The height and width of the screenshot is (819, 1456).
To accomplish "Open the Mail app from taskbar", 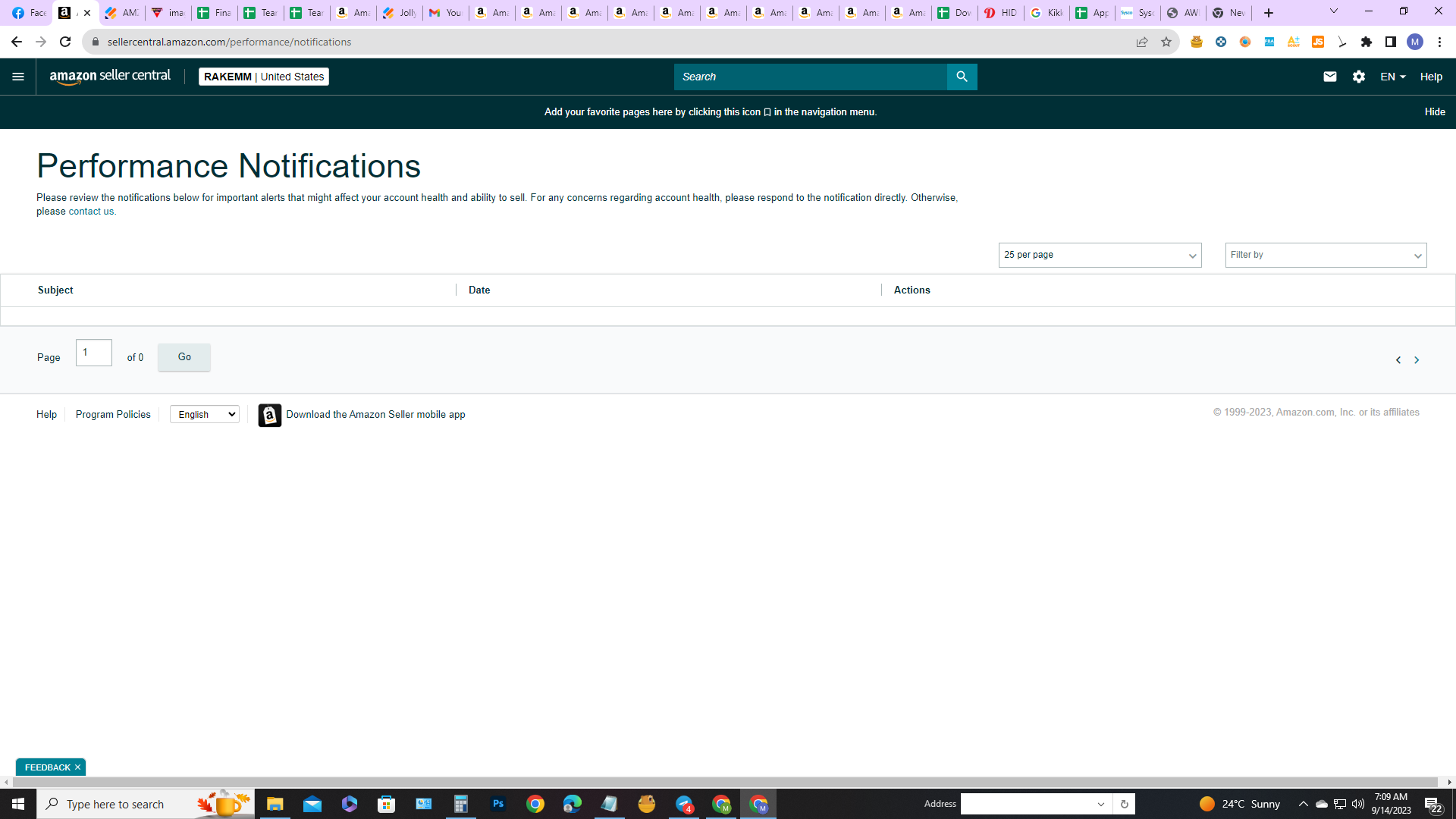I will click(312, 804).
